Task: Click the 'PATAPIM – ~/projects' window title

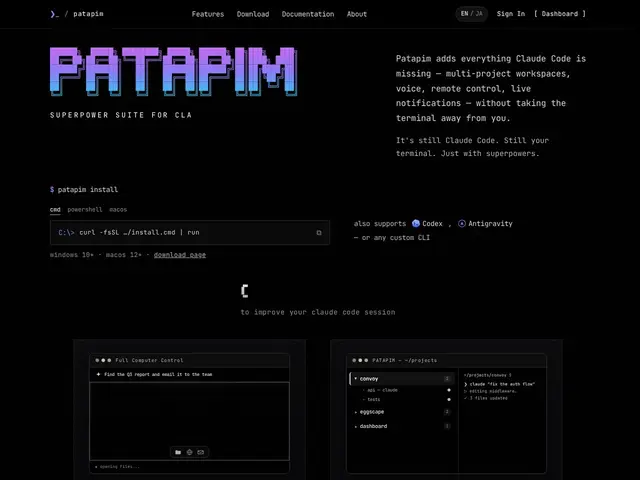Action: (404, 360)
